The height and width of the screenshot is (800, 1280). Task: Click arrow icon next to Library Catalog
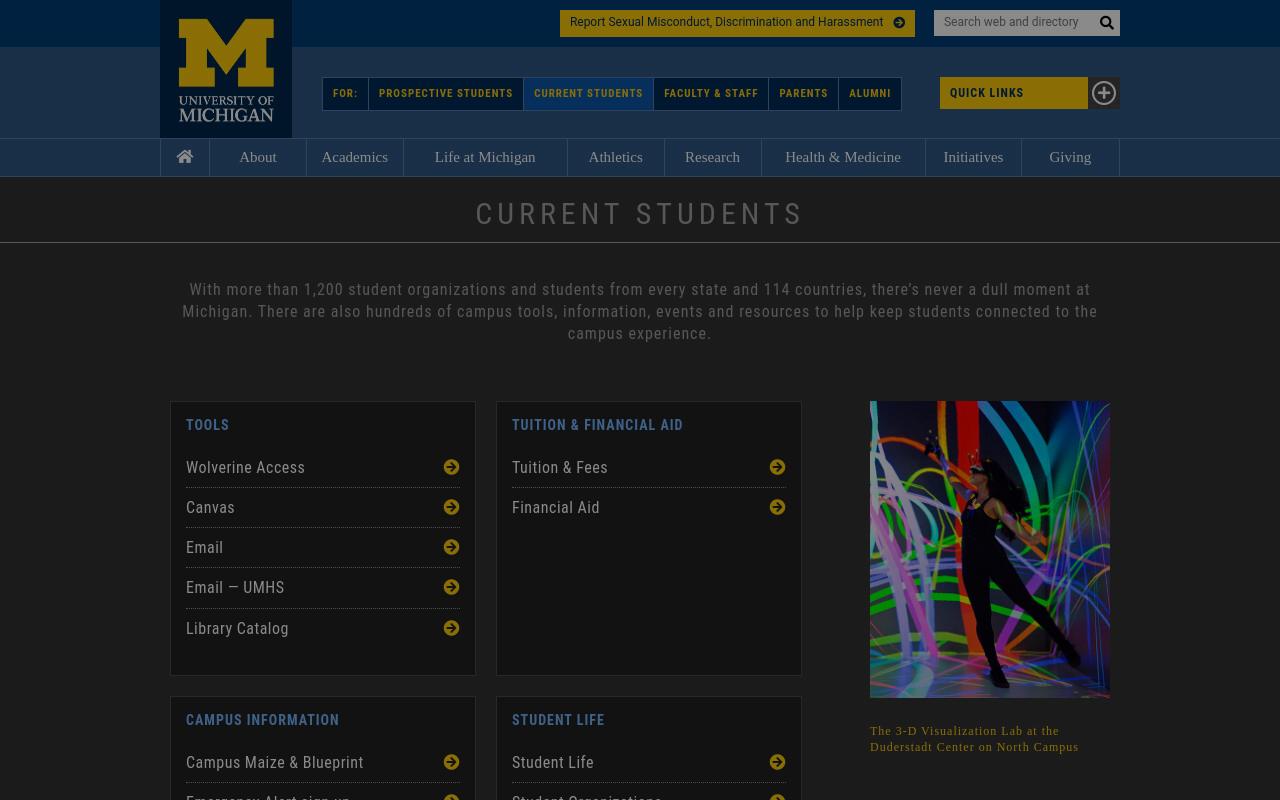pos(452,628)
